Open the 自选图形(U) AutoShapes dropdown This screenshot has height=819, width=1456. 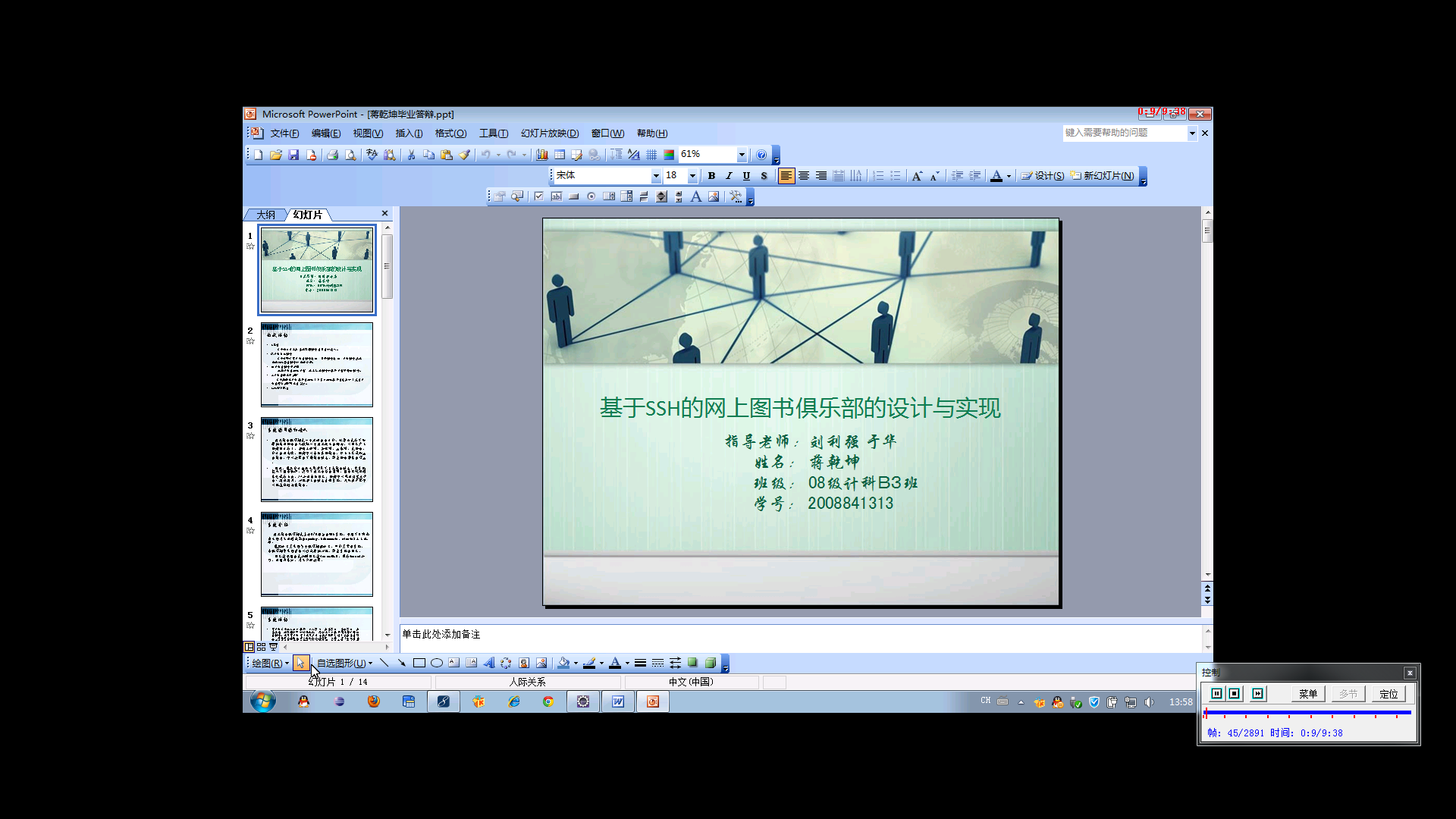(344, 663)
